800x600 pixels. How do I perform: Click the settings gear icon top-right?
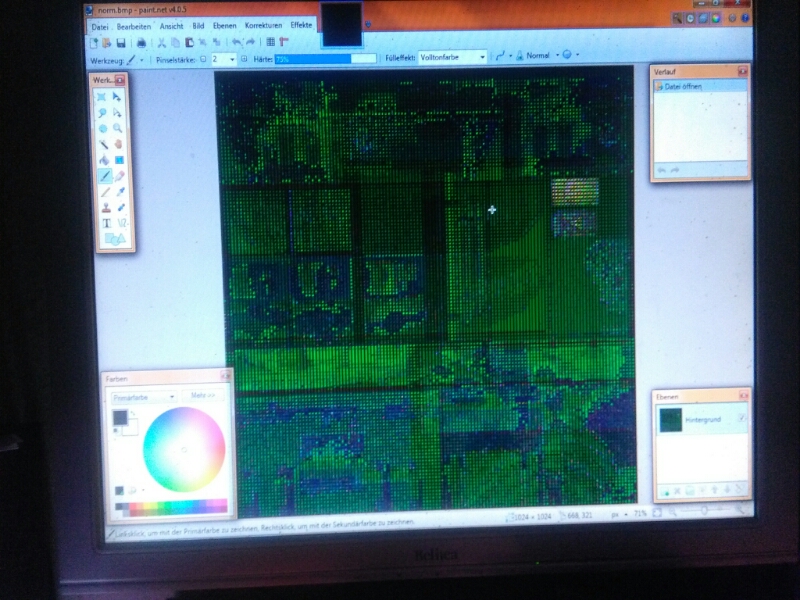(x=733, y=18)
